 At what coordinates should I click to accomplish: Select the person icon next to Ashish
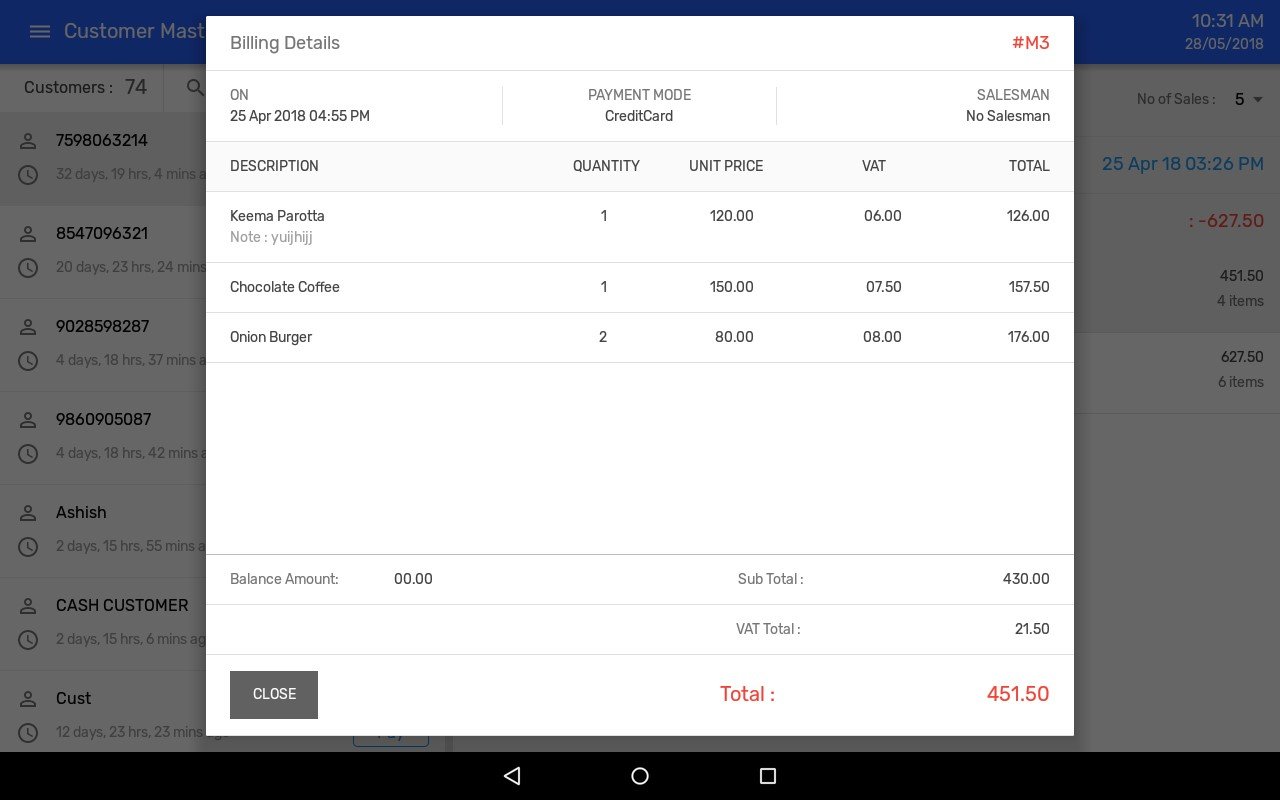[28, 512]
